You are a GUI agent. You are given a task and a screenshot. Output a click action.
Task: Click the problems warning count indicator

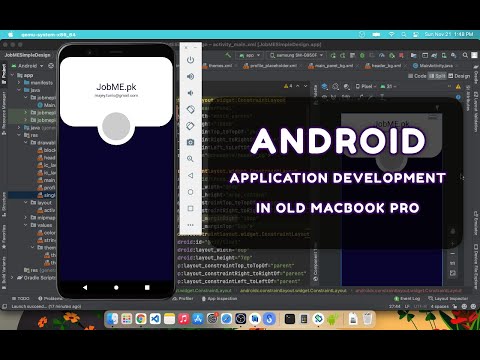(288, 86)
